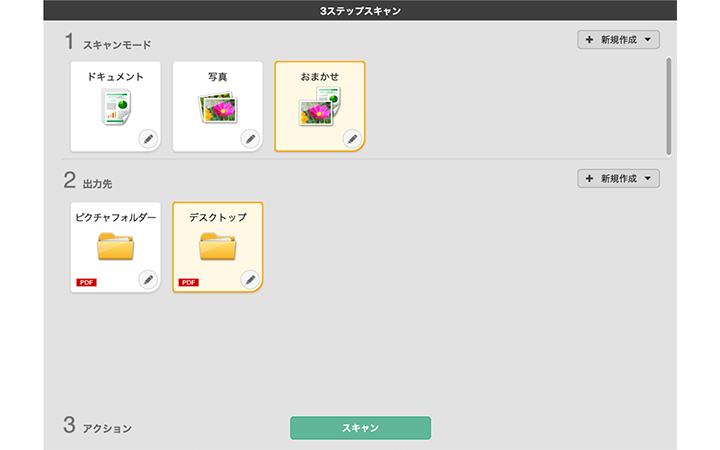Edit the ピクチャフォルダー output destination settings
Viewport: 720px width, 450px height.
[147, 279]
